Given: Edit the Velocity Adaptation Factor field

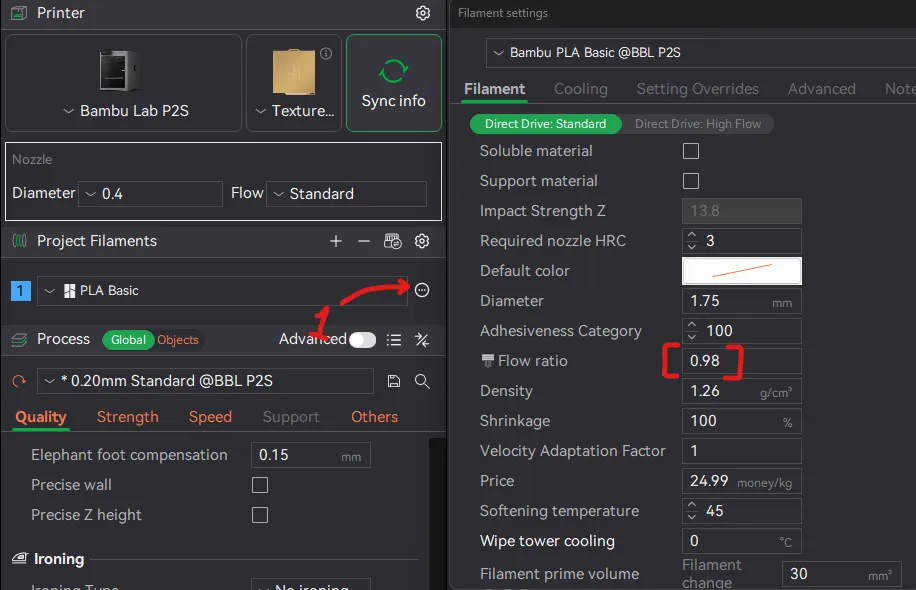Looking at the screenshot, I should click(x=741, y=451).
